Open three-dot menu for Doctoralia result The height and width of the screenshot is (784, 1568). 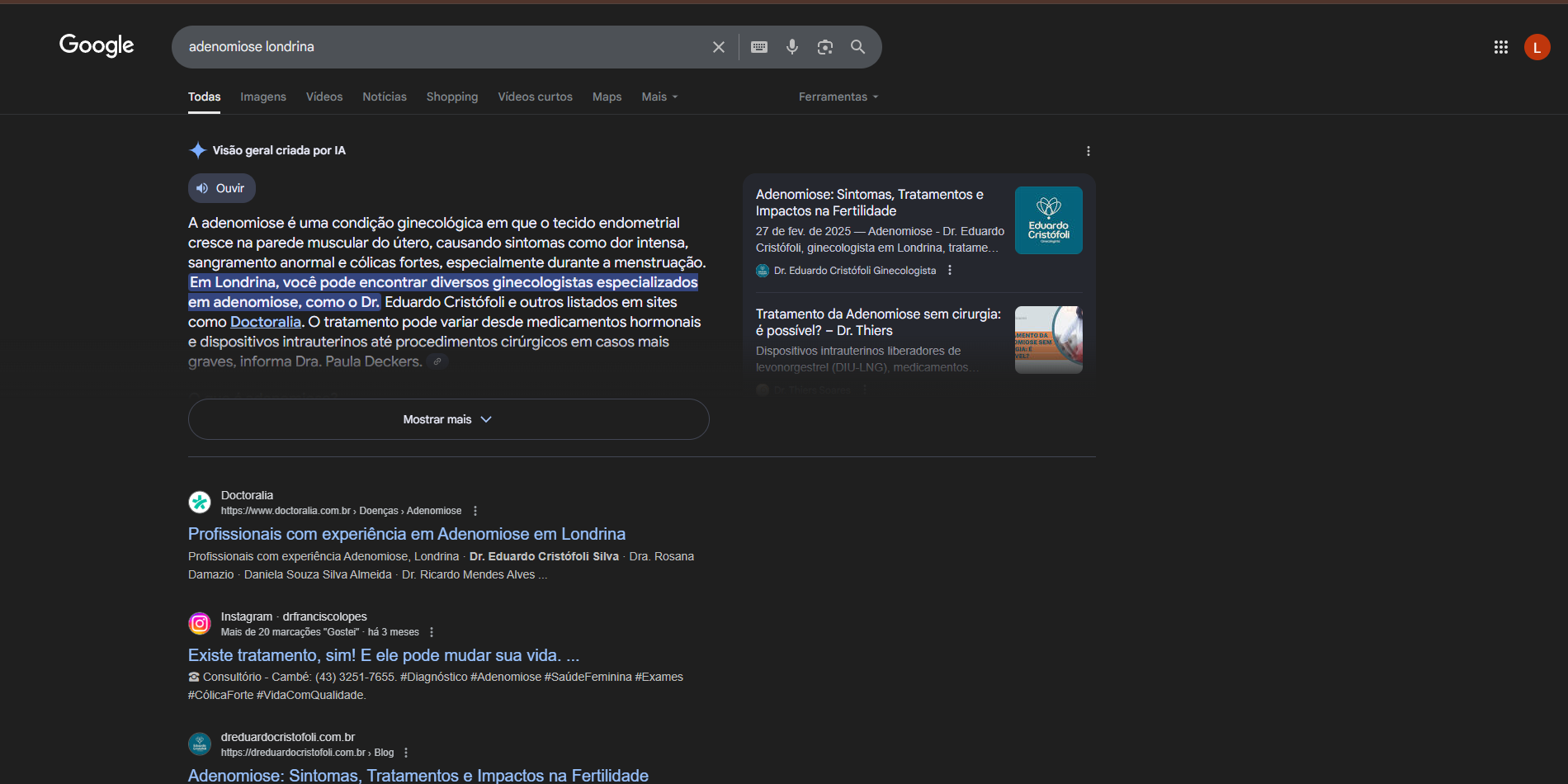tap(475, 511)
